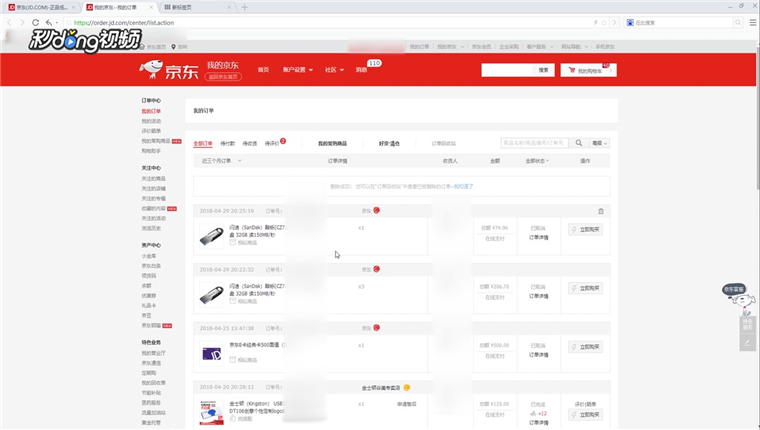Click 我知道了 link in deletion notice
Image resolution: width=760 pixels, height=430 pixels.
click(x=463, y=186)
